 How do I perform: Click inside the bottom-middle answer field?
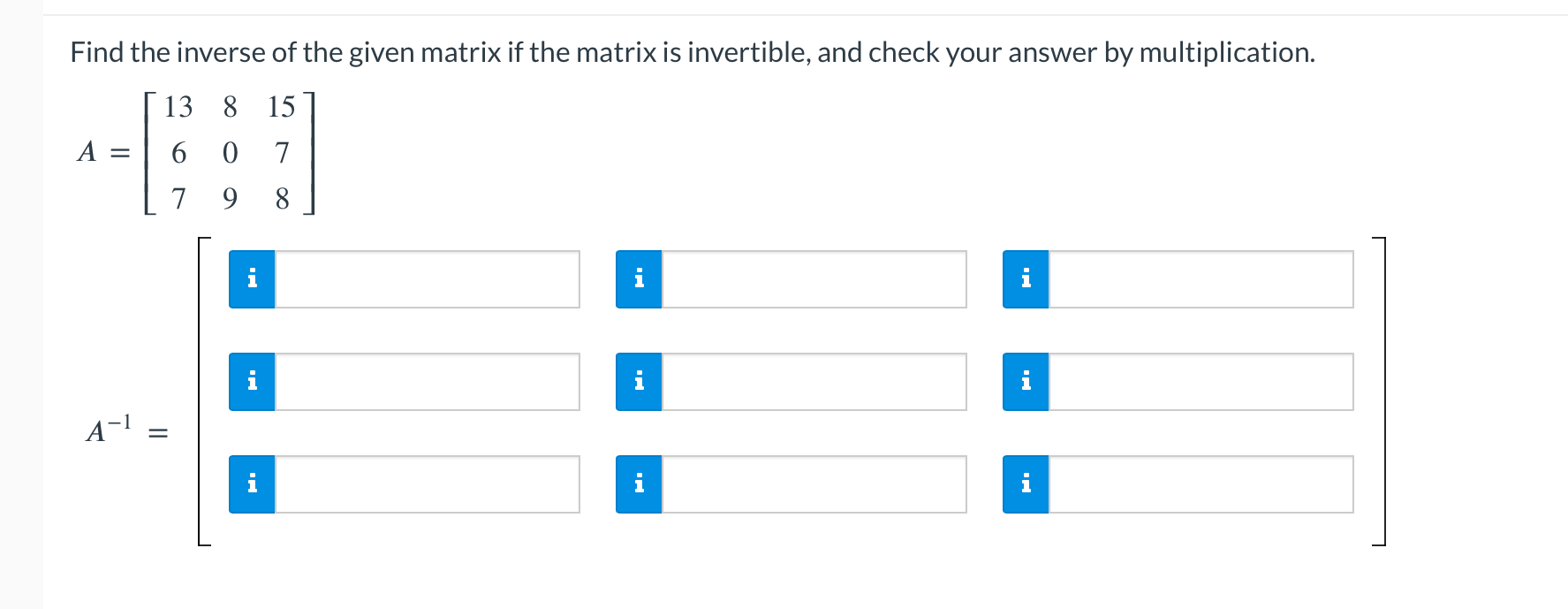(813, 484)
